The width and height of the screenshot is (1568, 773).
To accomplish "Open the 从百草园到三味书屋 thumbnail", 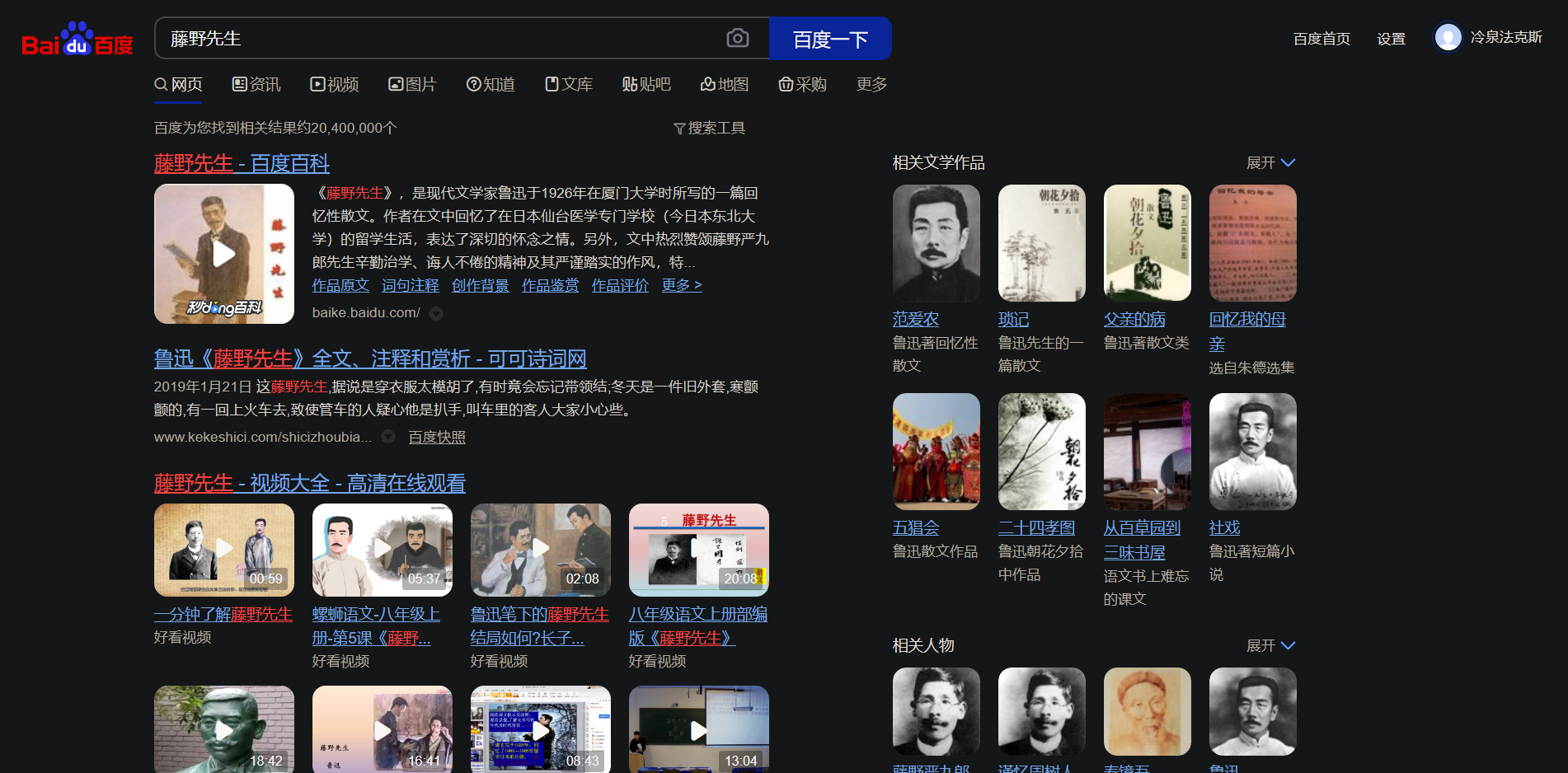I will click(1148, 452).
